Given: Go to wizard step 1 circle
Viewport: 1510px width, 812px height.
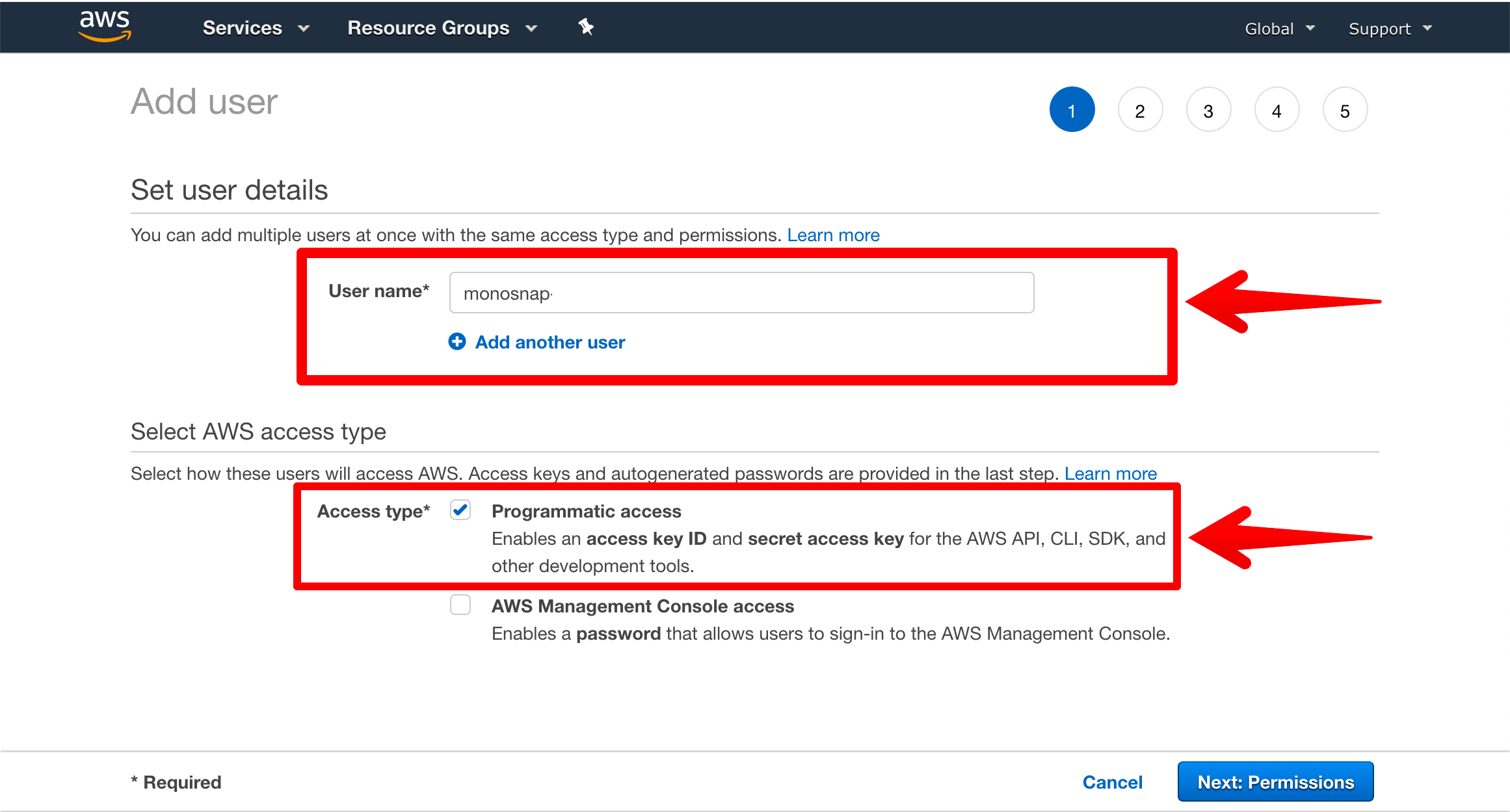Looking at the screenshot, I should [1072, 110].
